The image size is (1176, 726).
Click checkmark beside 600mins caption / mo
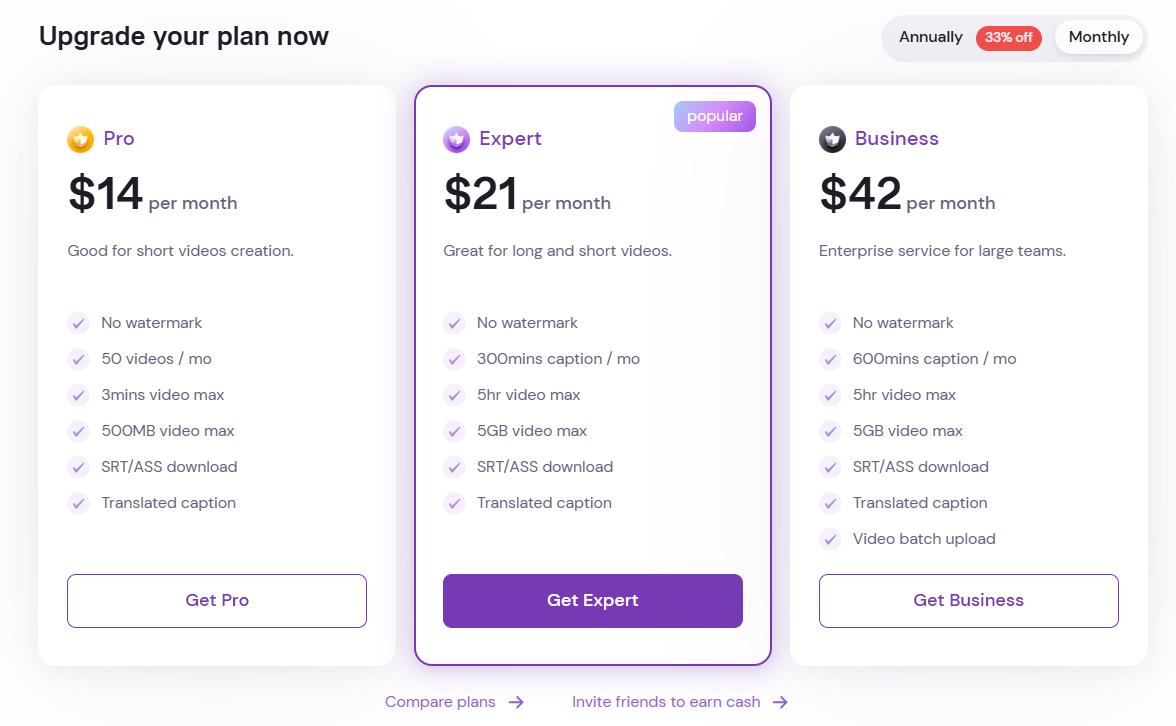point(830,359)
